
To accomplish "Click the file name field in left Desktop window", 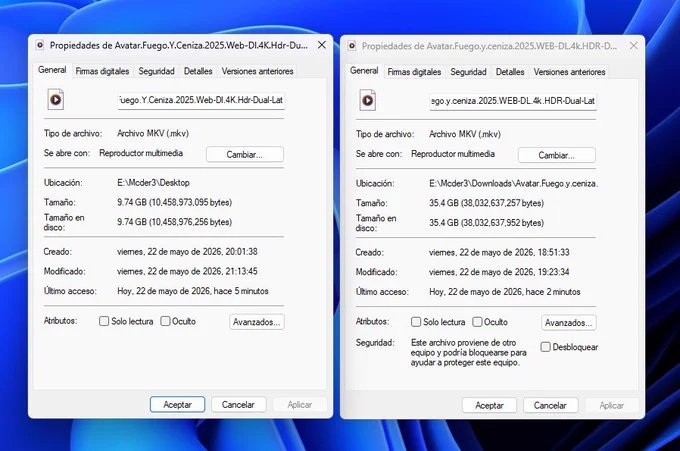I will coord(201,100).
